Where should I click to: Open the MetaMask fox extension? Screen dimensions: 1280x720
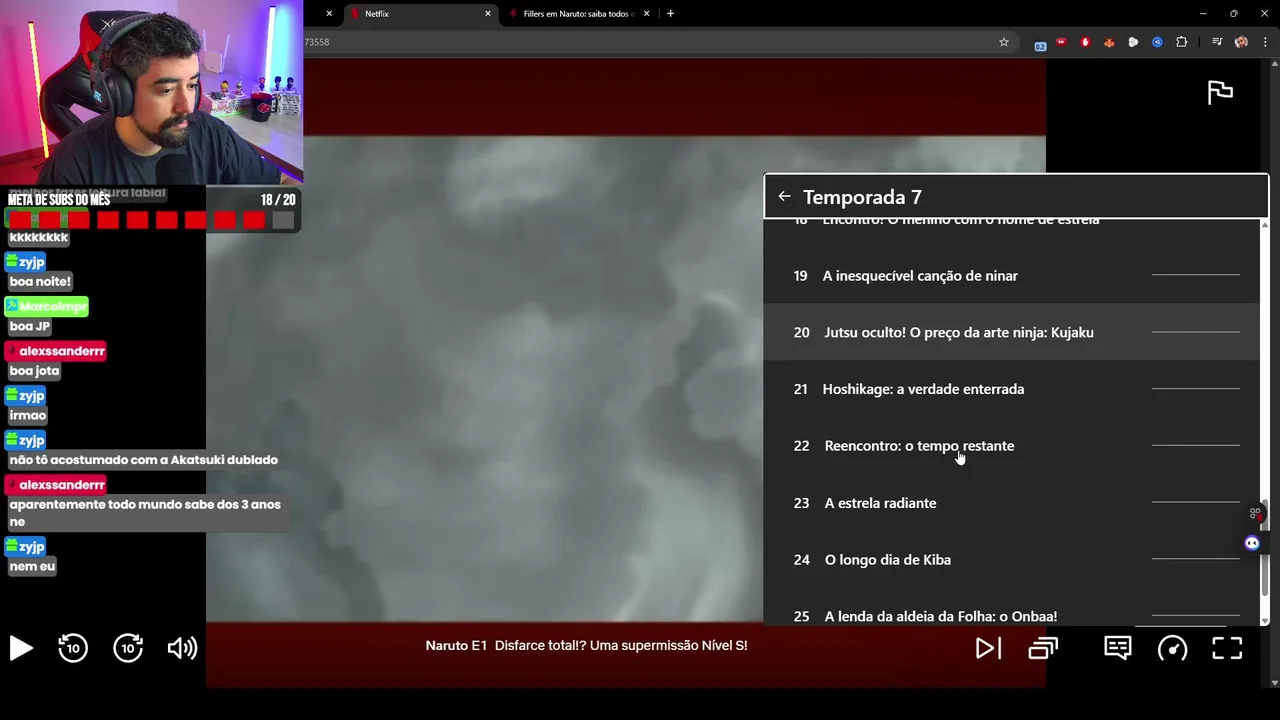click(1109, 42)
